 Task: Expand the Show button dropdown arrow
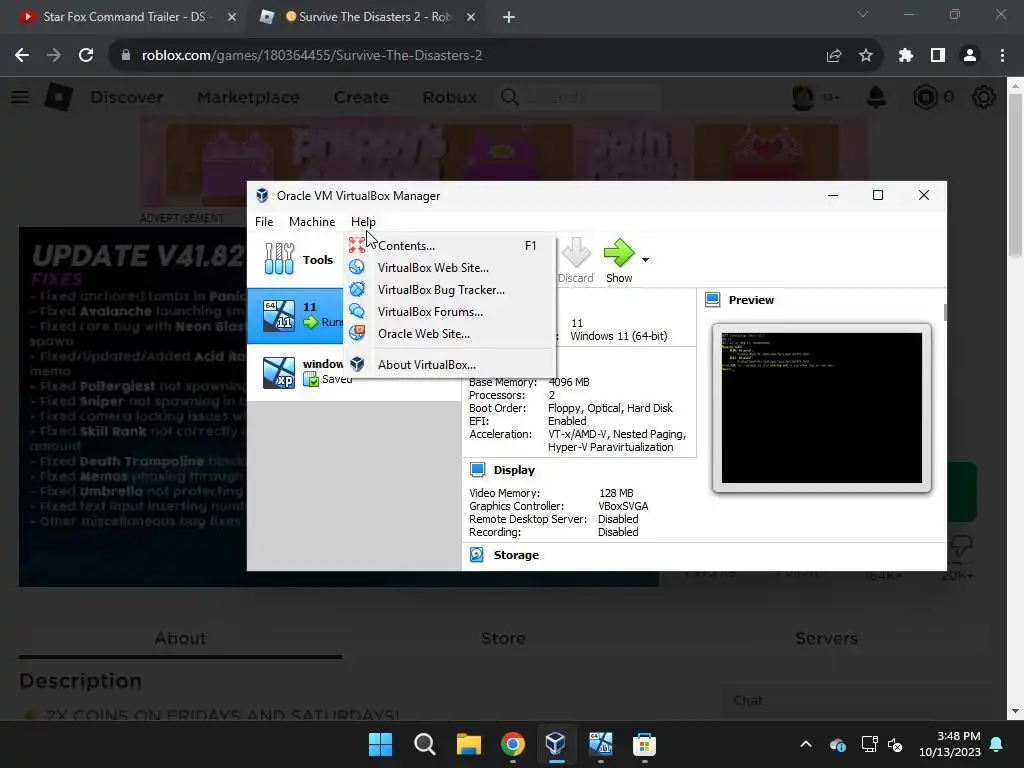(645, 260)
